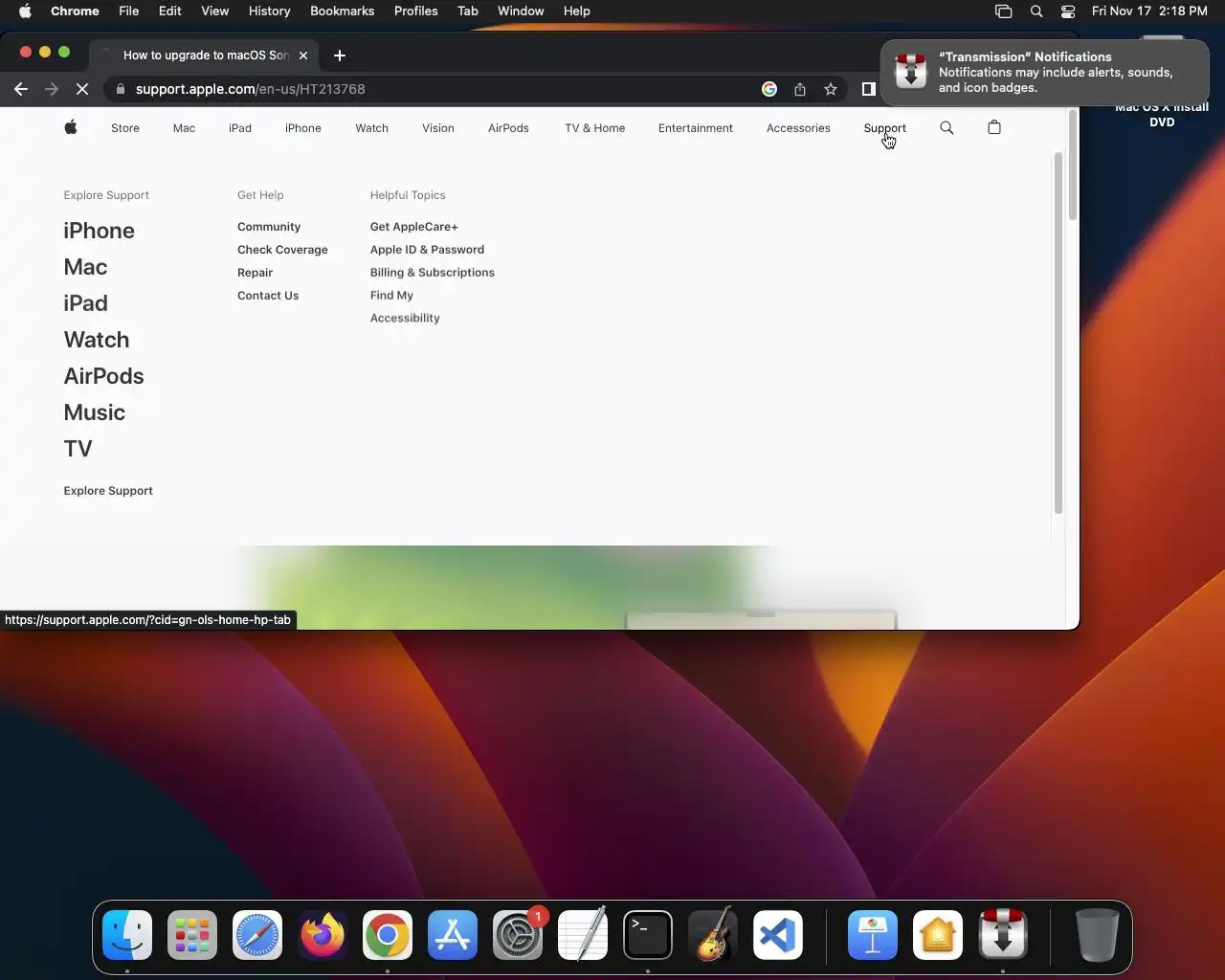Open System Settings from the Dock
This screenshot has width=1225, height=980.
click(x=518, y=935)
